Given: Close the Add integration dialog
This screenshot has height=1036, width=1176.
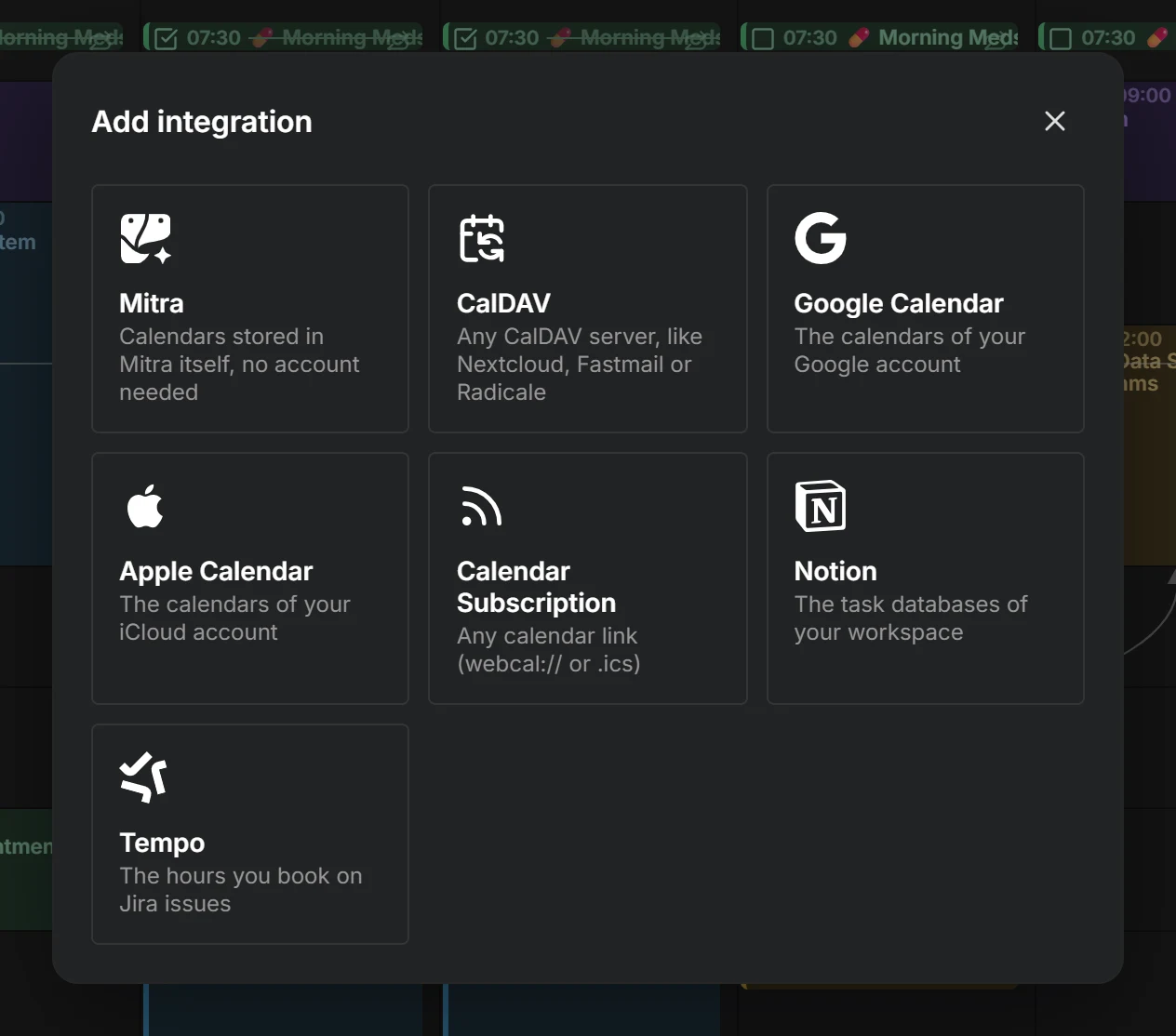Looking at the screenshot, I should click(x=1054, y=121).
